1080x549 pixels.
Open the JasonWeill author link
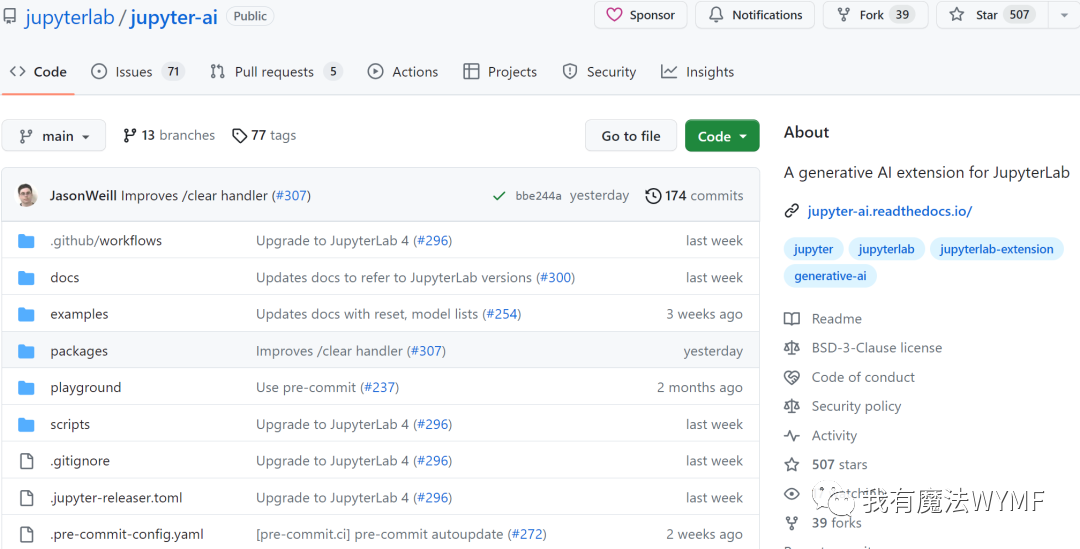83,196
